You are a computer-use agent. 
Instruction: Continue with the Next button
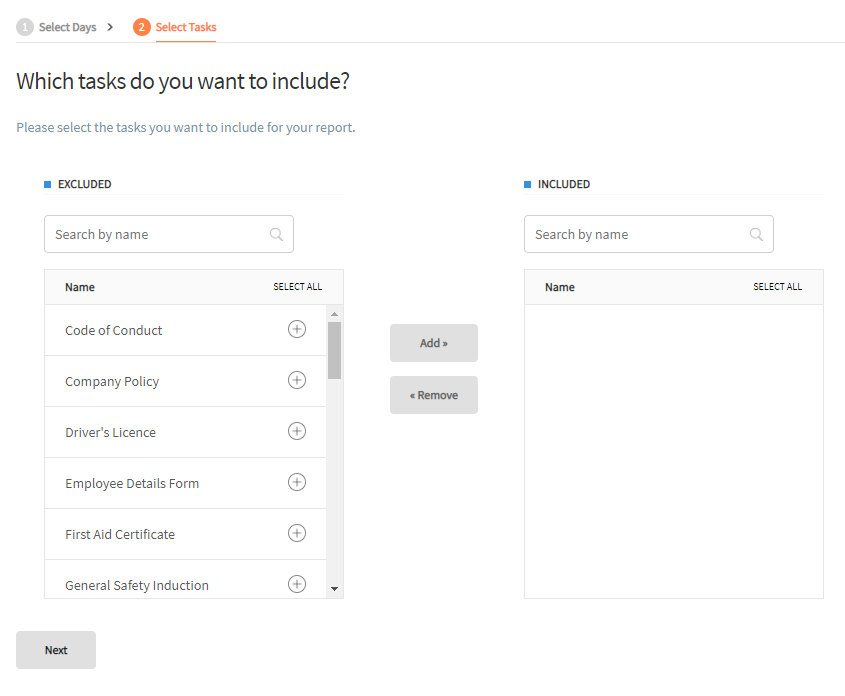pyautogui.click(x=56, y=650)
